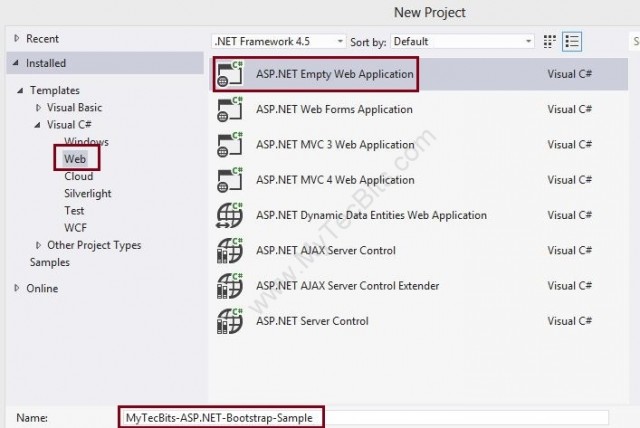
Task: Open the Sort by dropdown
Action: tap(462, 42)
